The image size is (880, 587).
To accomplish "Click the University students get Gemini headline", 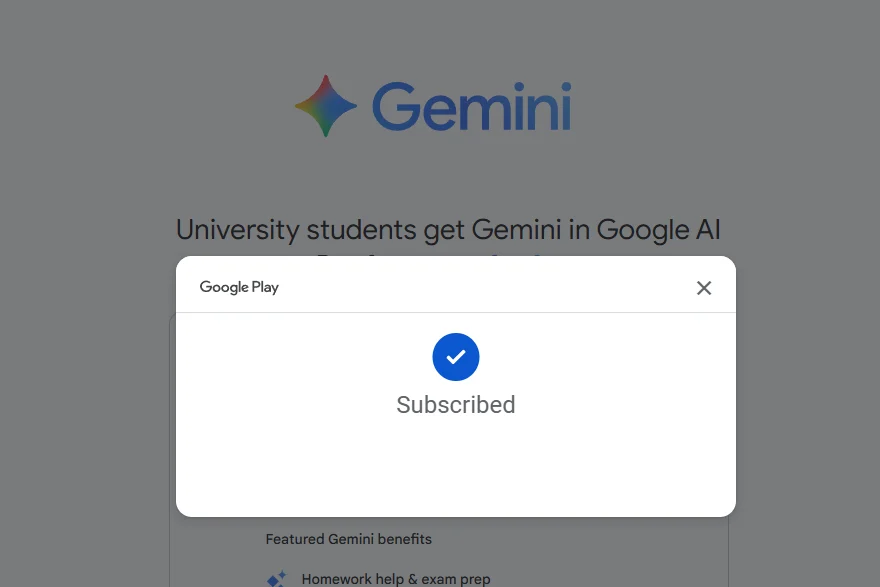I will pyautogui.click(x=448, y=229).
